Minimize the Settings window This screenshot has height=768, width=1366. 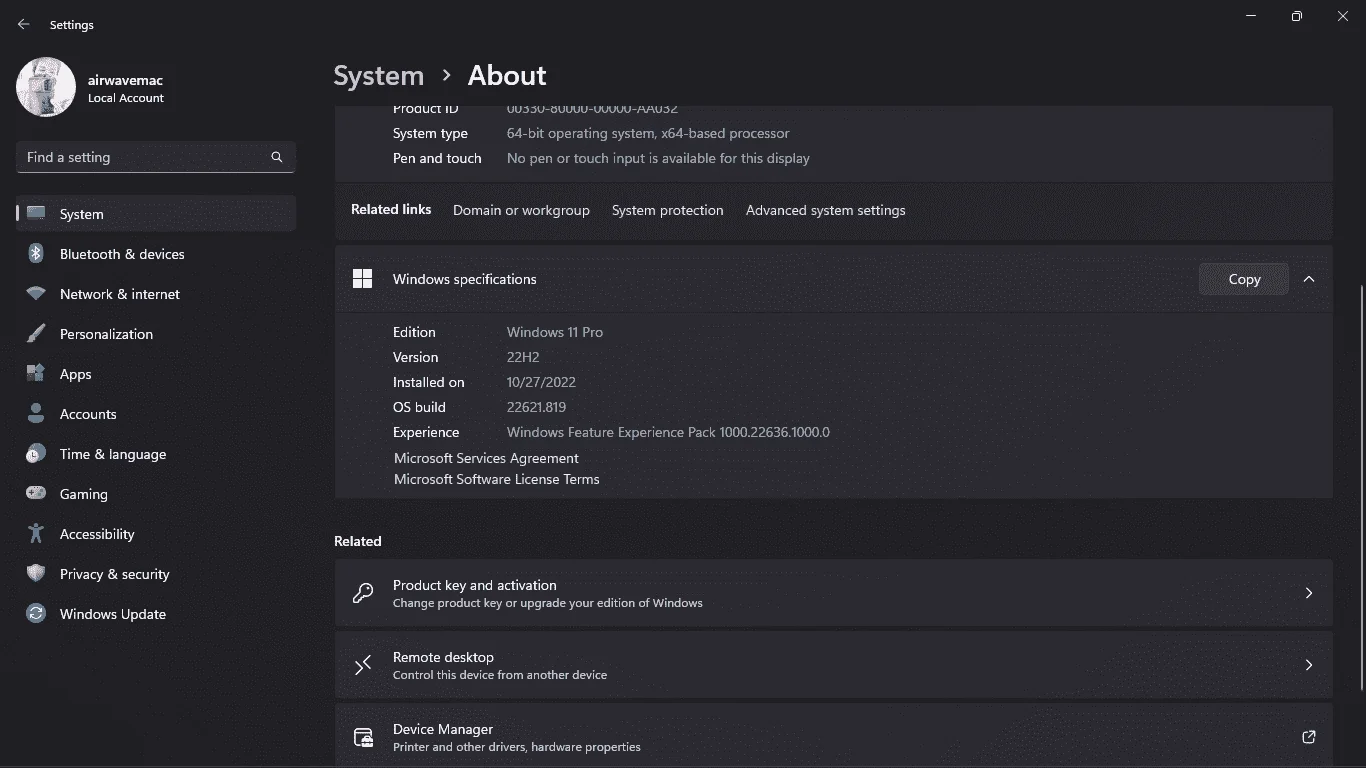[x=1251, y=16]
